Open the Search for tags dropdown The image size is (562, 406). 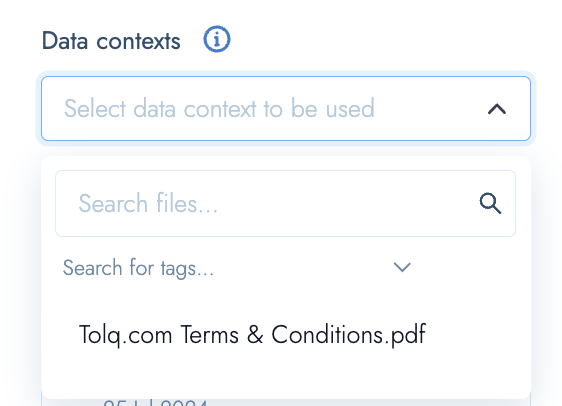237,268
